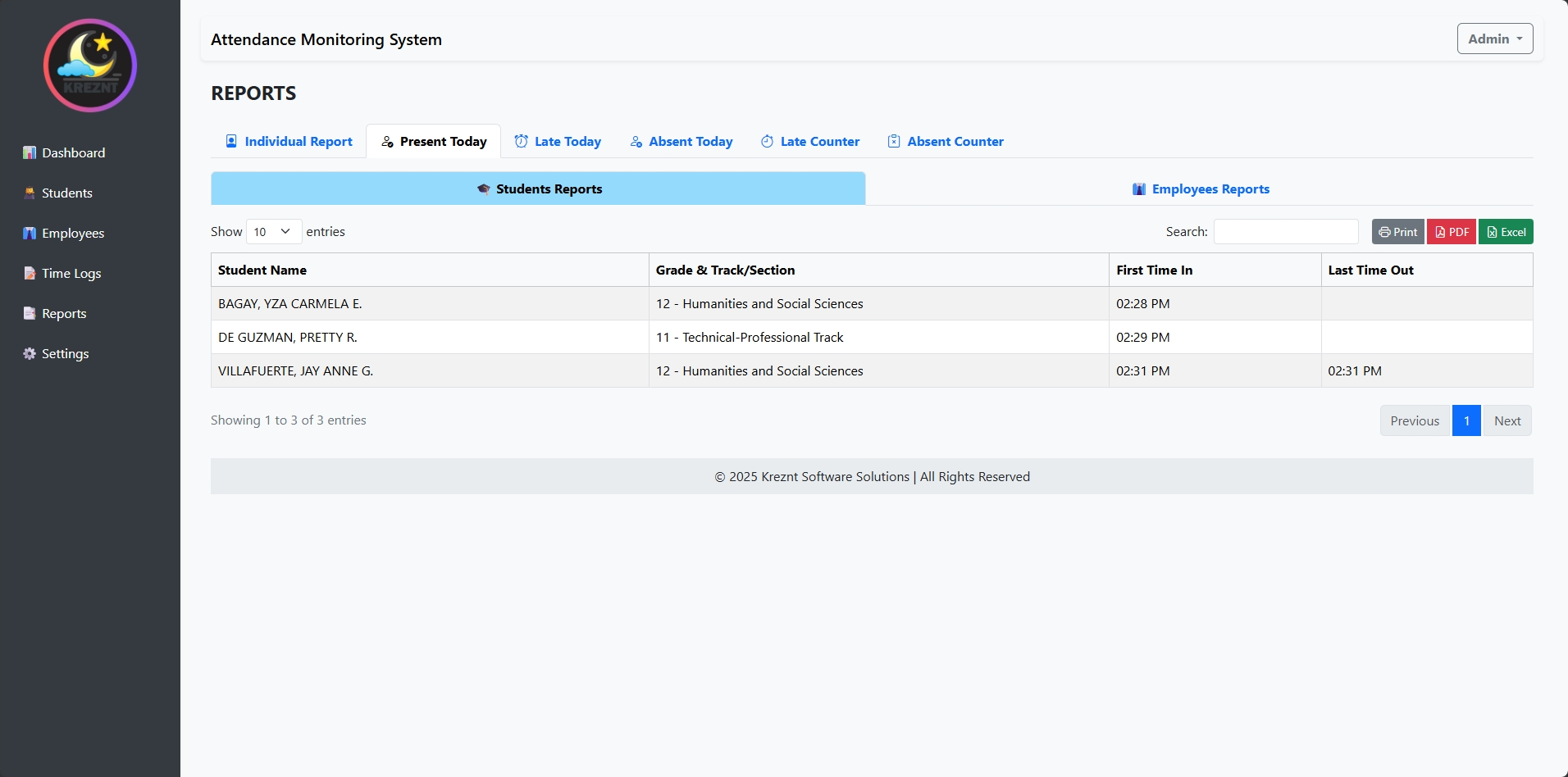
Task: Click the Settings gear icon in sidebar
Action: 30,353
